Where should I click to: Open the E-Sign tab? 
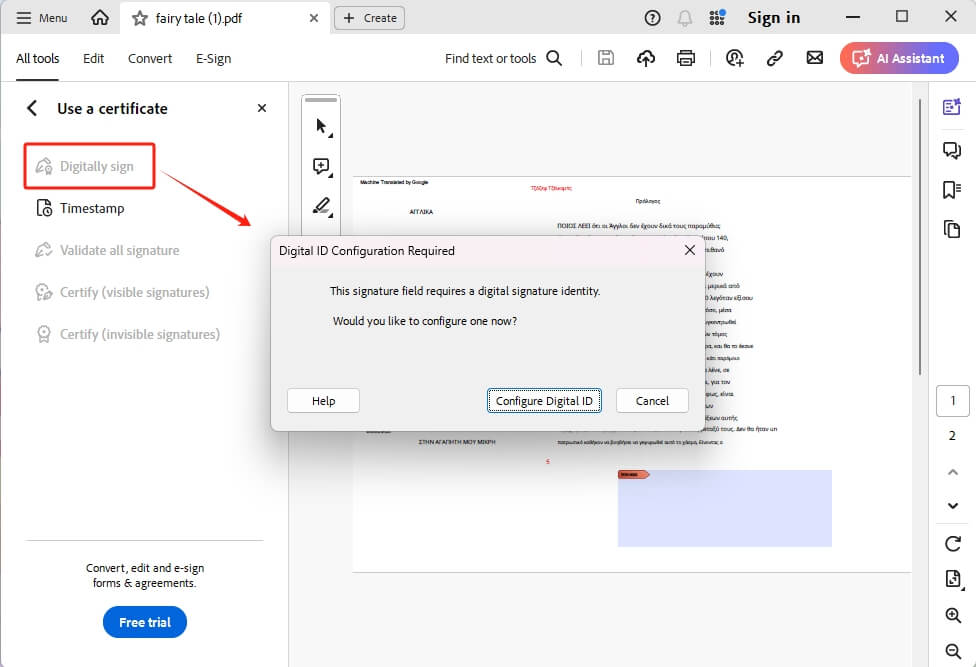(214, 58)
